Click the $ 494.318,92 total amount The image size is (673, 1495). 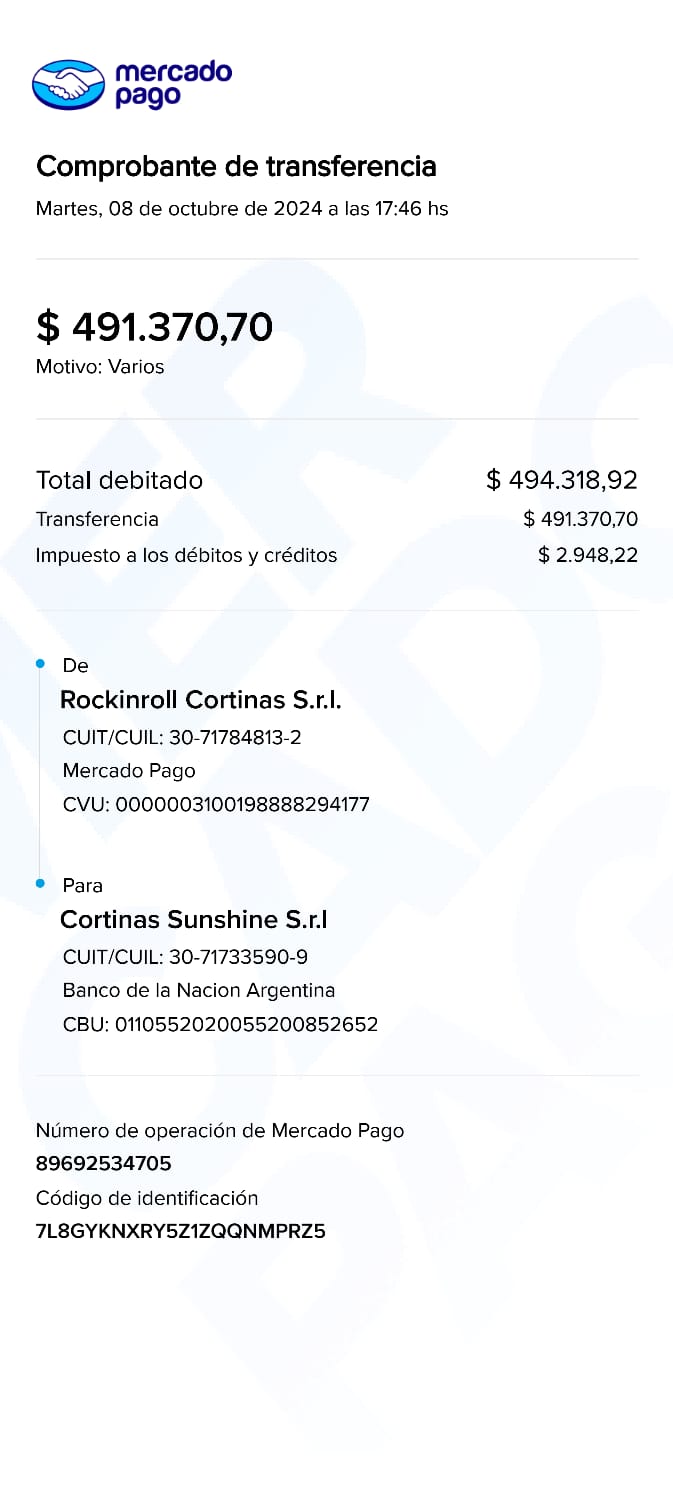coord(561,480)
